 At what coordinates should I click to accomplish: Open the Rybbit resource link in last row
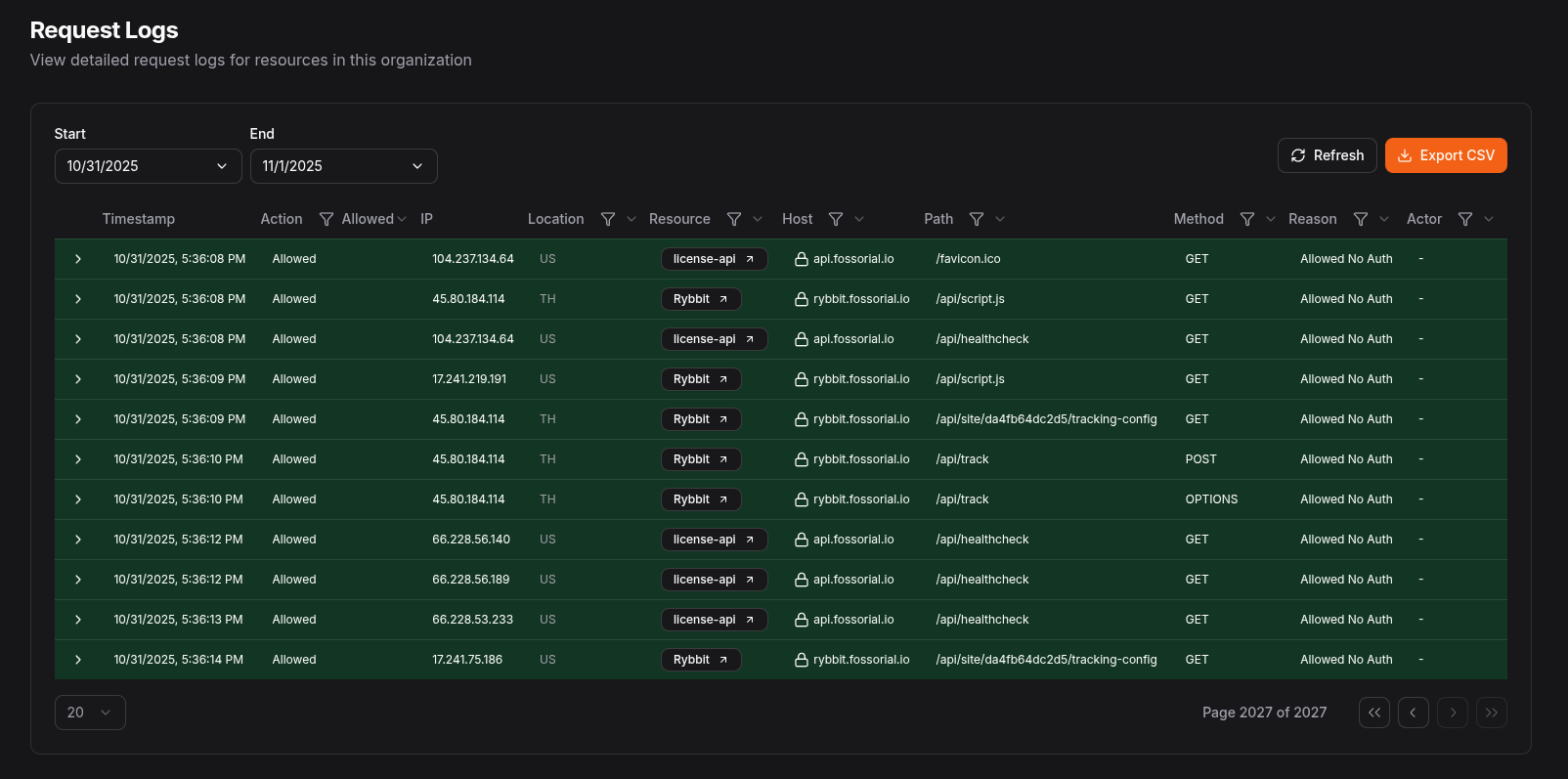click(x=700, y=660)
